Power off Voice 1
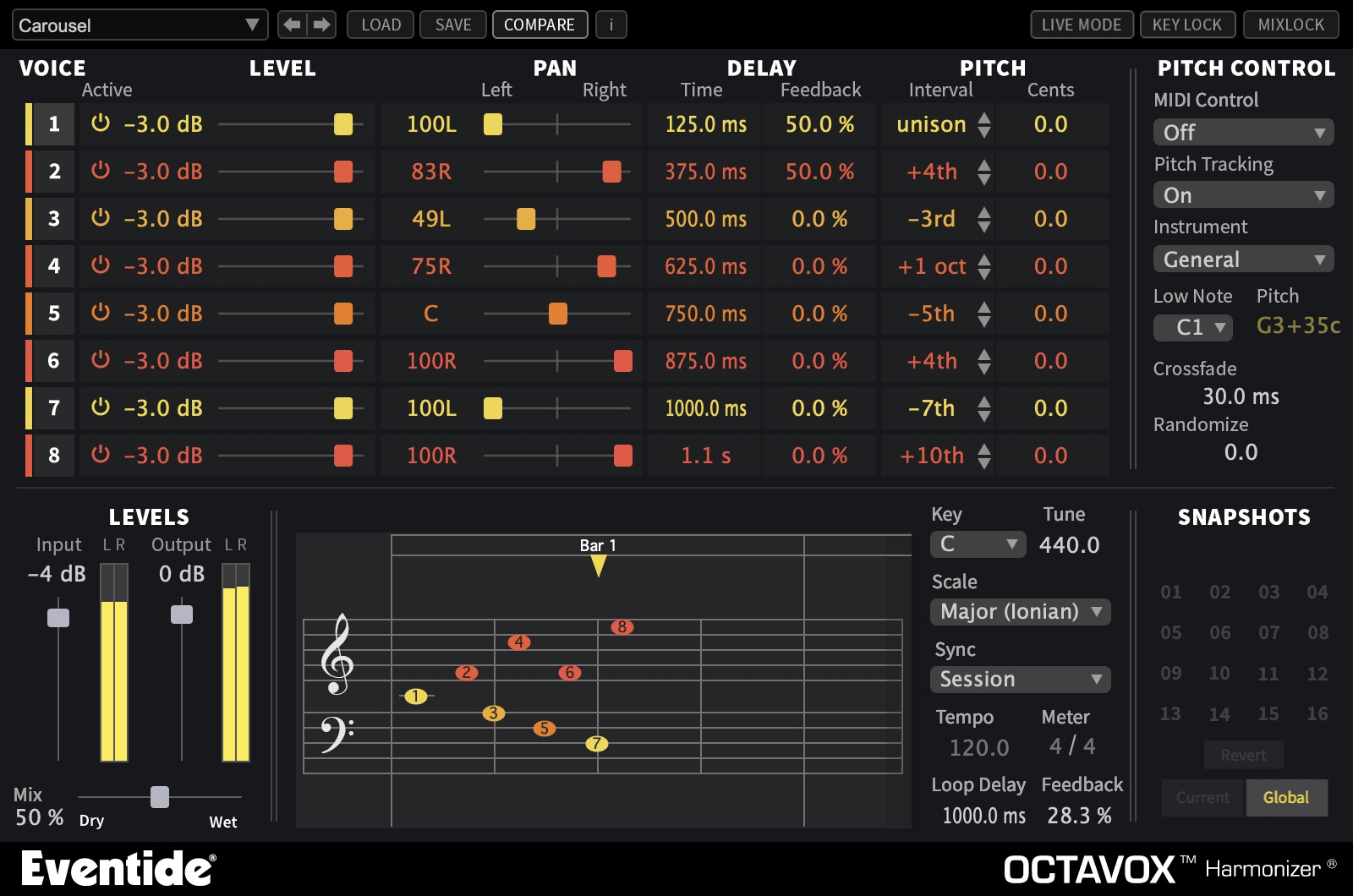 click(99, 124)
